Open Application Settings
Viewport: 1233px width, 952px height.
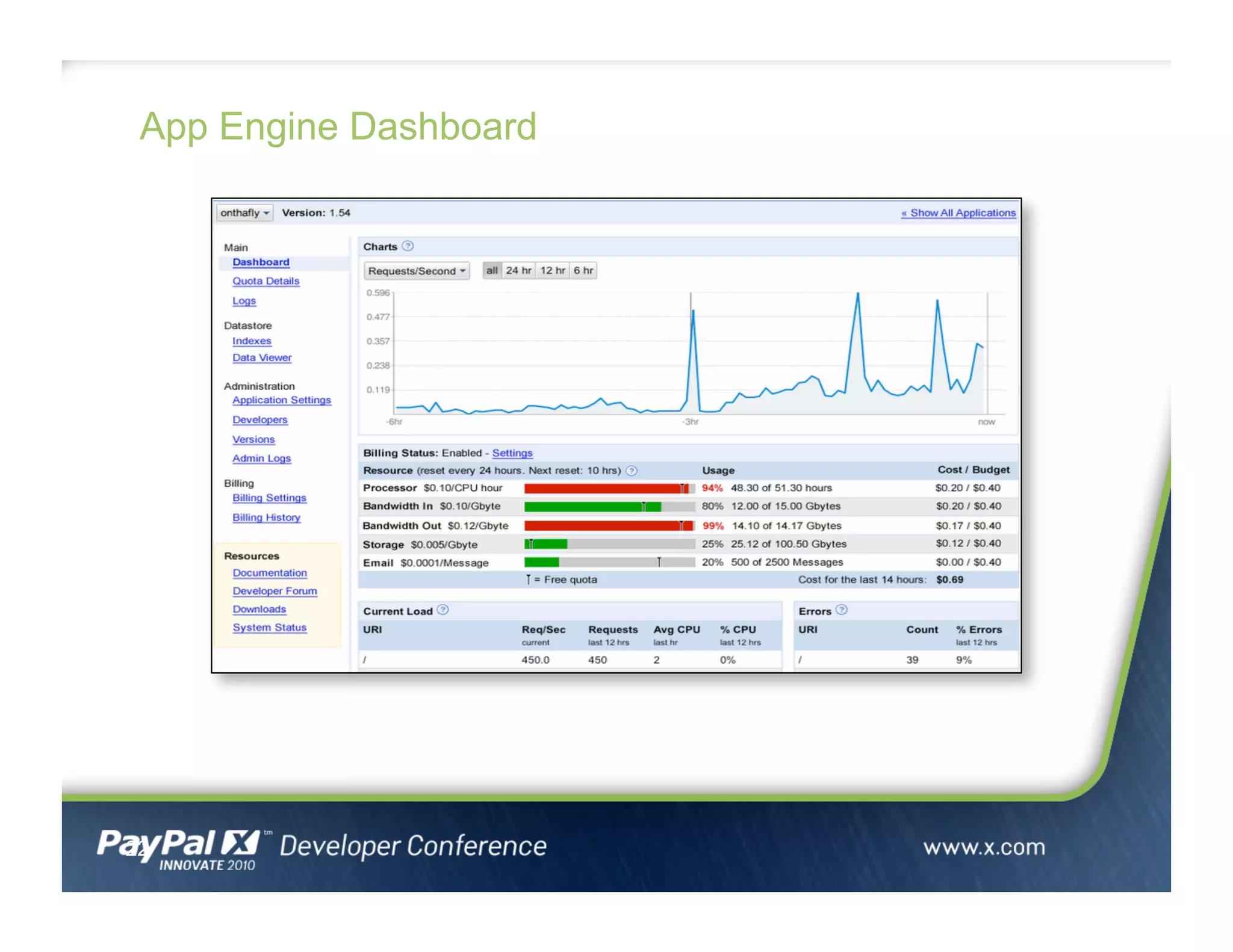(282, 400)
